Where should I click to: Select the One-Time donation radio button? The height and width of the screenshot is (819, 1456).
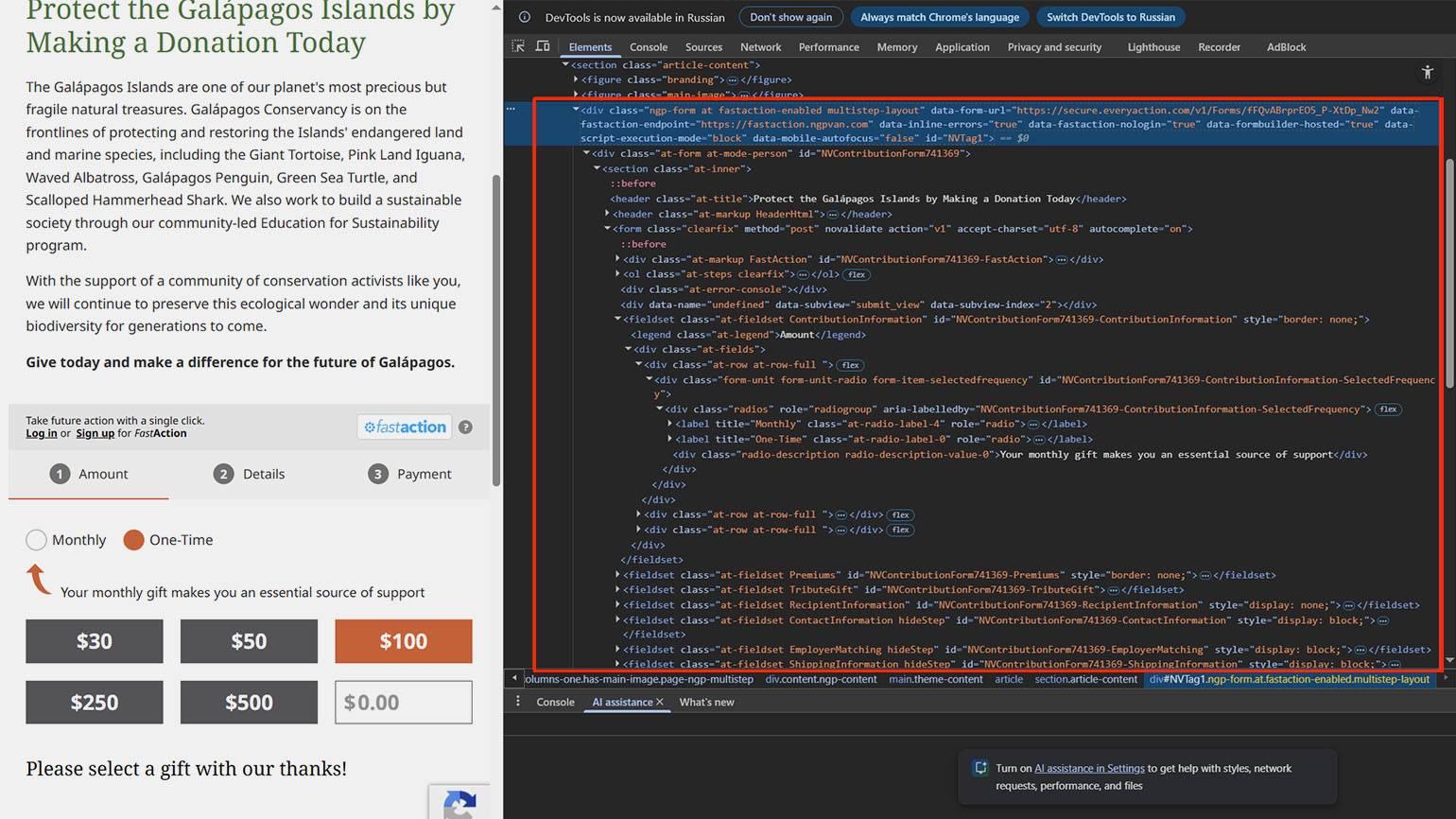[133, 540]
